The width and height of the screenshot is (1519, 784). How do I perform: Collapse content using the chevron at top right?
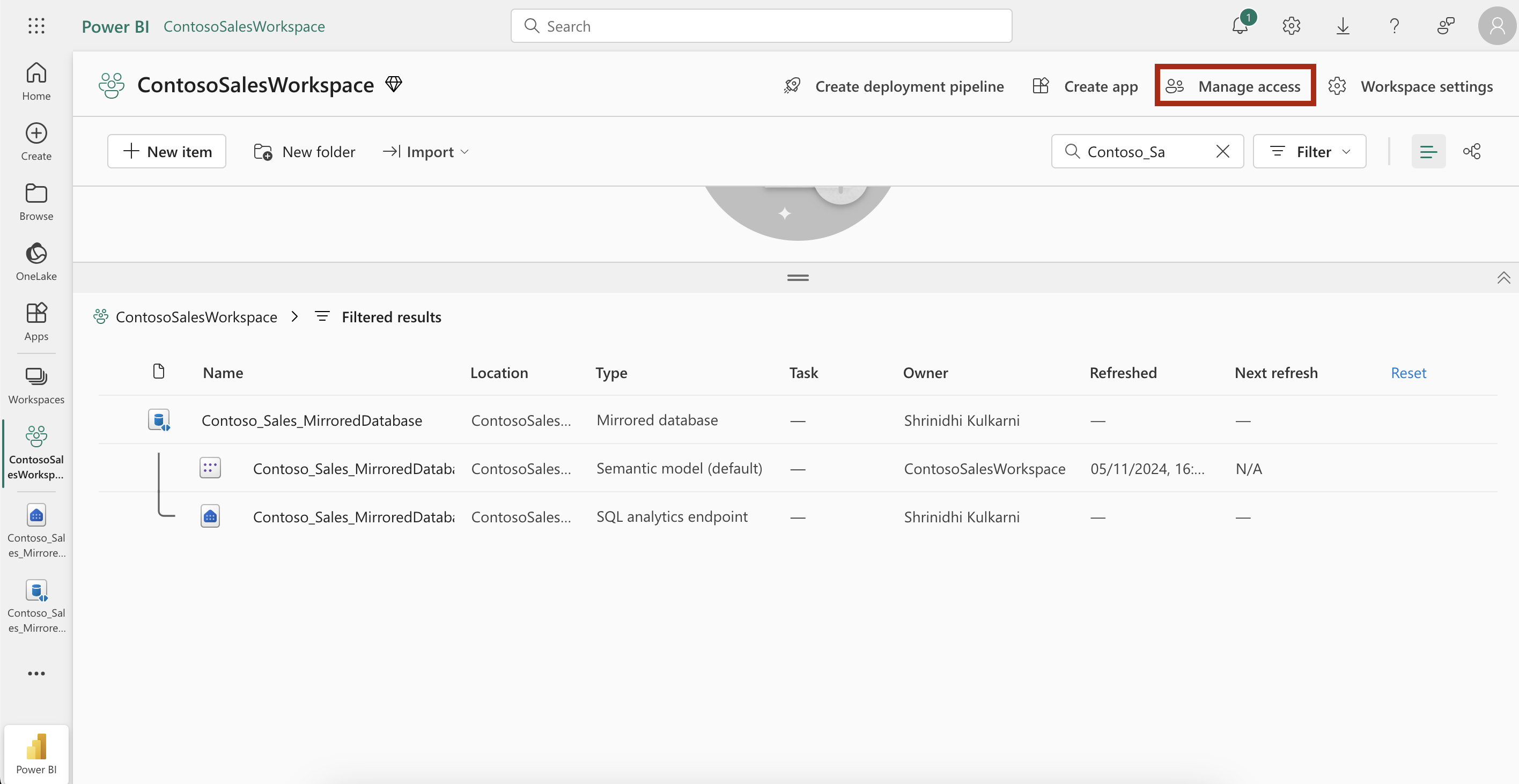(x=1502, y=277)
